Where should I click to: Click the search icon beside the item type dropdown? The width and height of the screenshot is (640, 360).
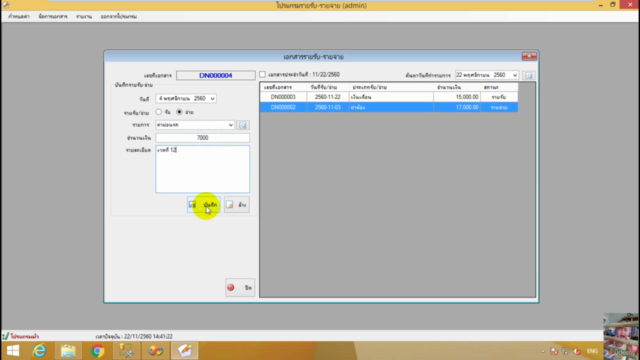(243, 125)
